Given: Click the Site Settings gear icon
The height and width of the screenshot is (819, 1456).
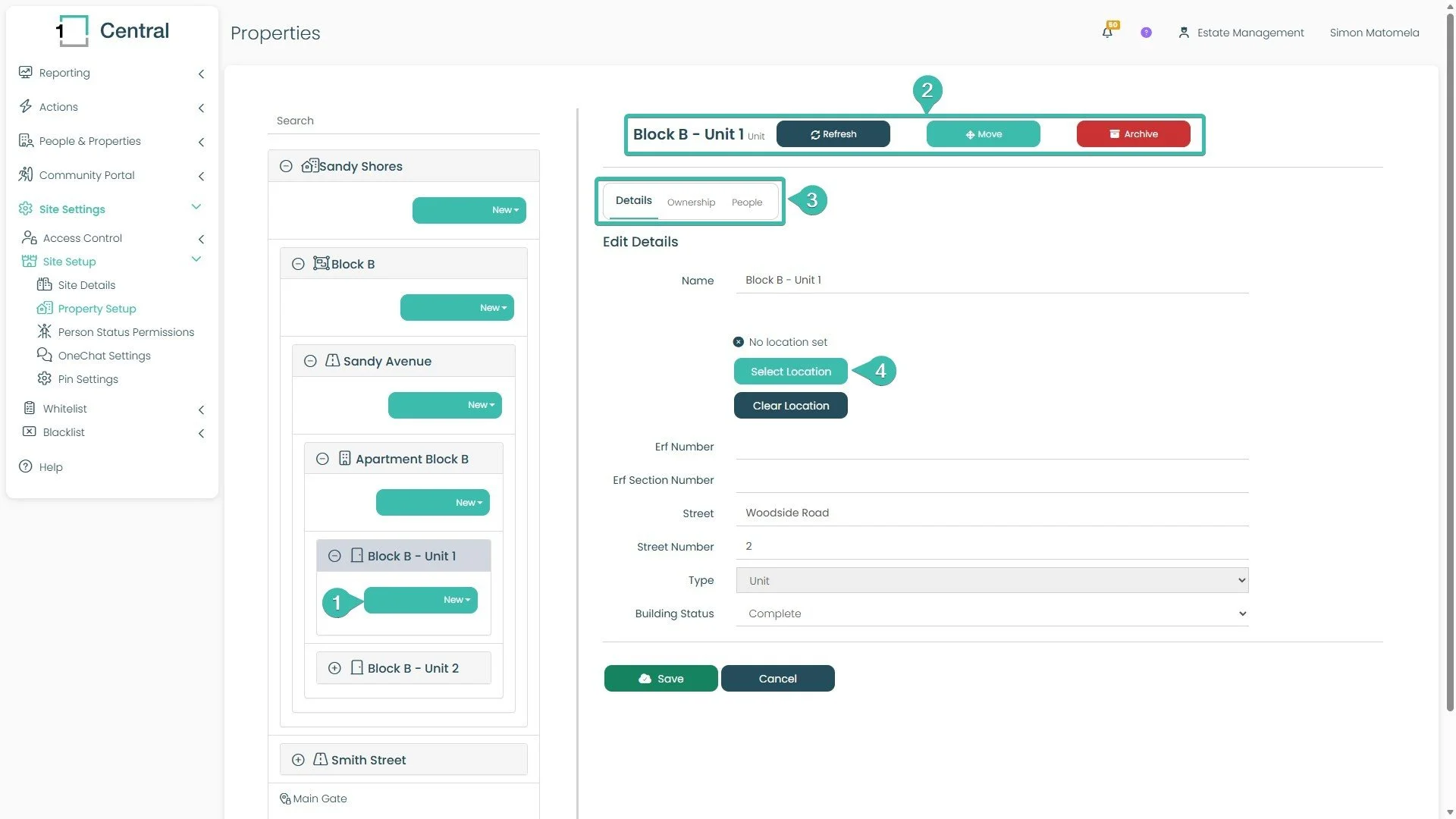Looking at the screenshot, I should coord(26,209).
